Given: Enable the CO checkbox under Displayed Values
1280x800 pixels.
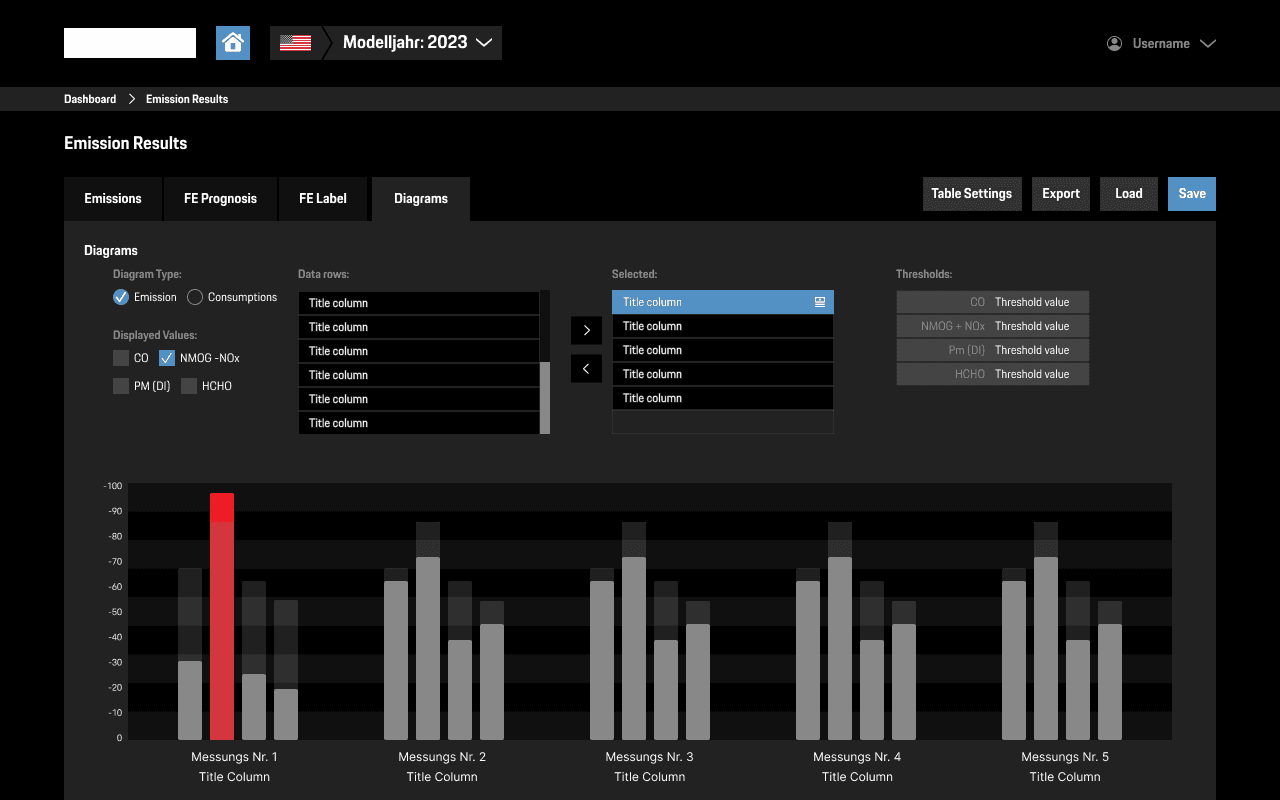Looking at the screenshot, I should tap(120, 357).
